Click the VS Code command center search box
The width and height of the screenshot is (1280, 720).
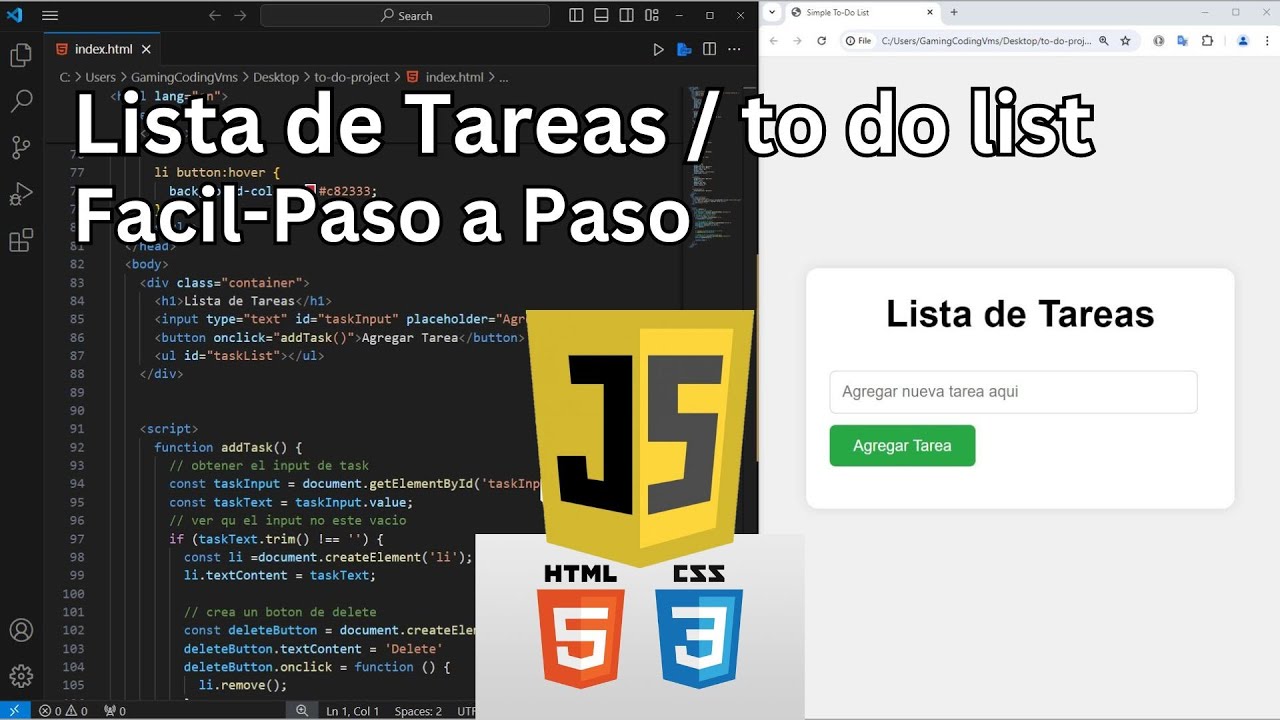coord(405,15)
